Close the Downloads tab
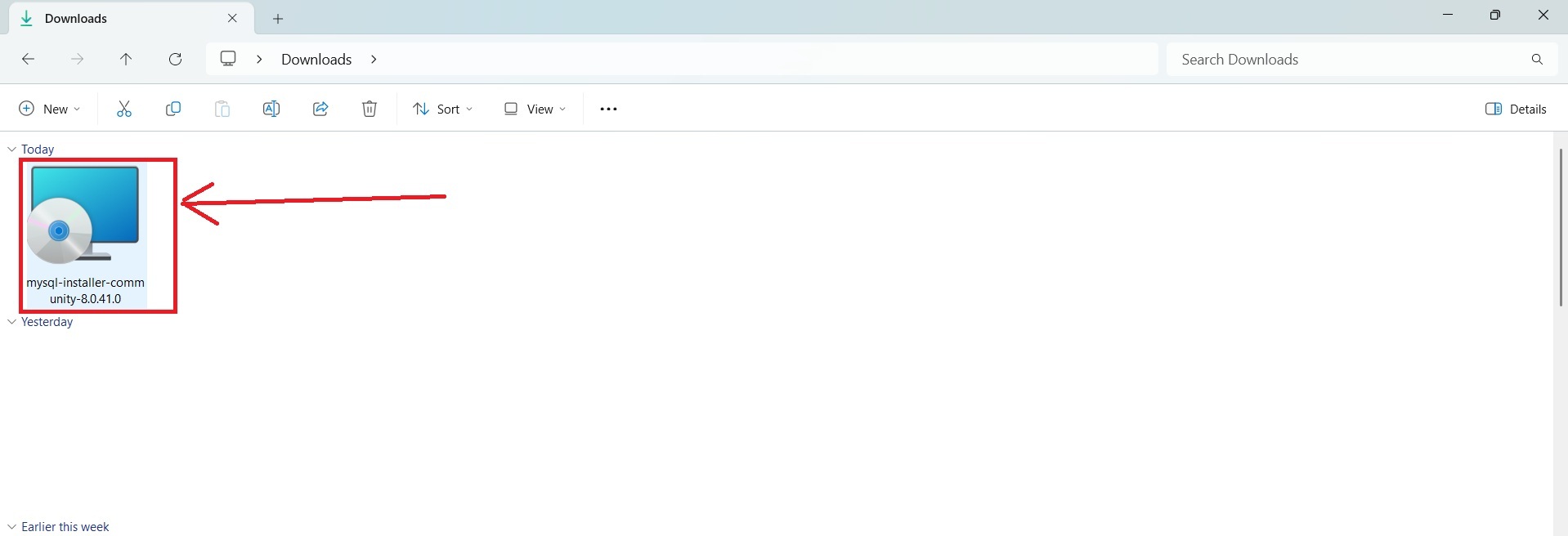Screen dimensions: 1568x536 (232, 18)
